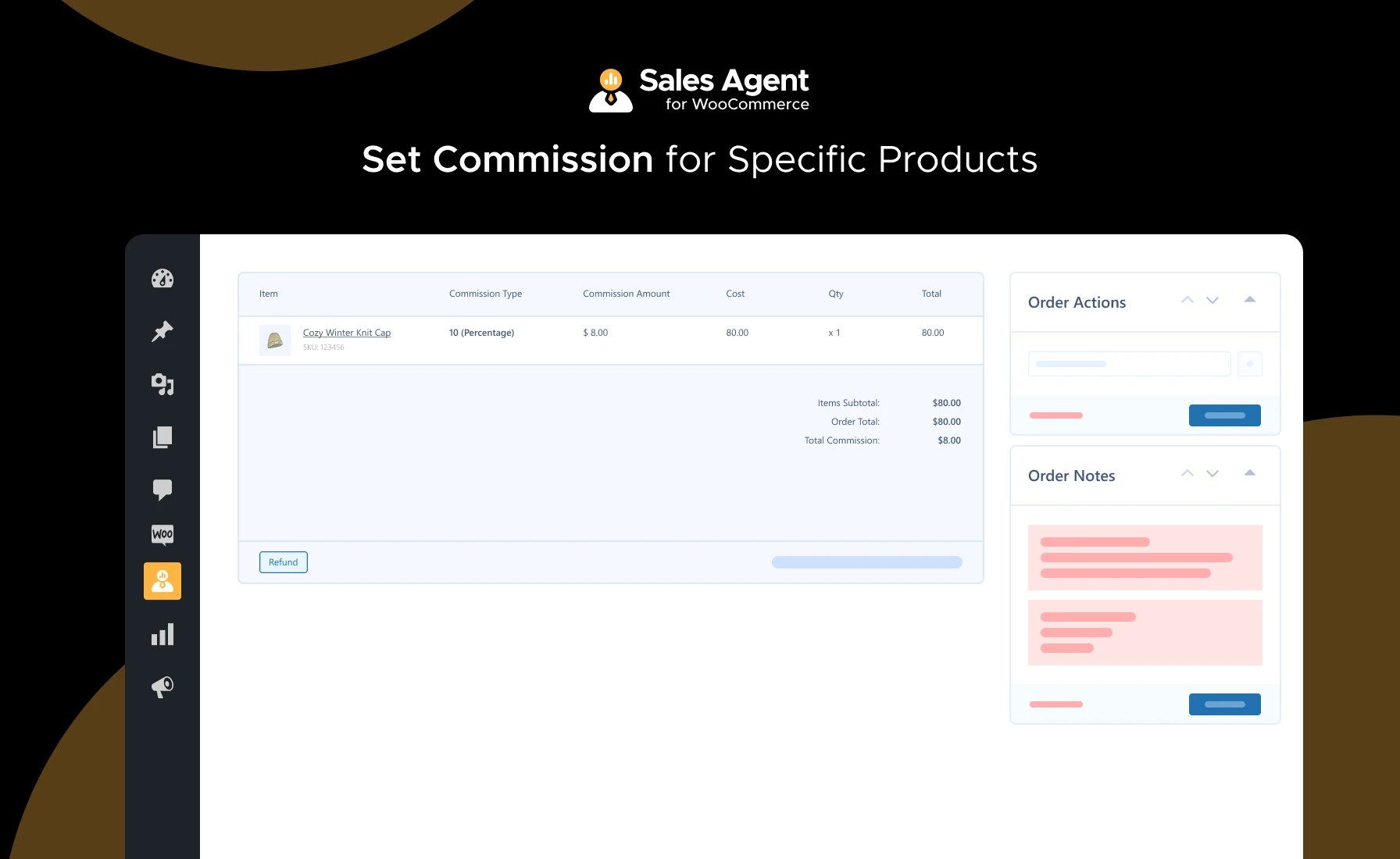Viewport: 1400px width, 859px height.
Task: Click the blue Add button under Order Notes
Action: pos(1224,704)
